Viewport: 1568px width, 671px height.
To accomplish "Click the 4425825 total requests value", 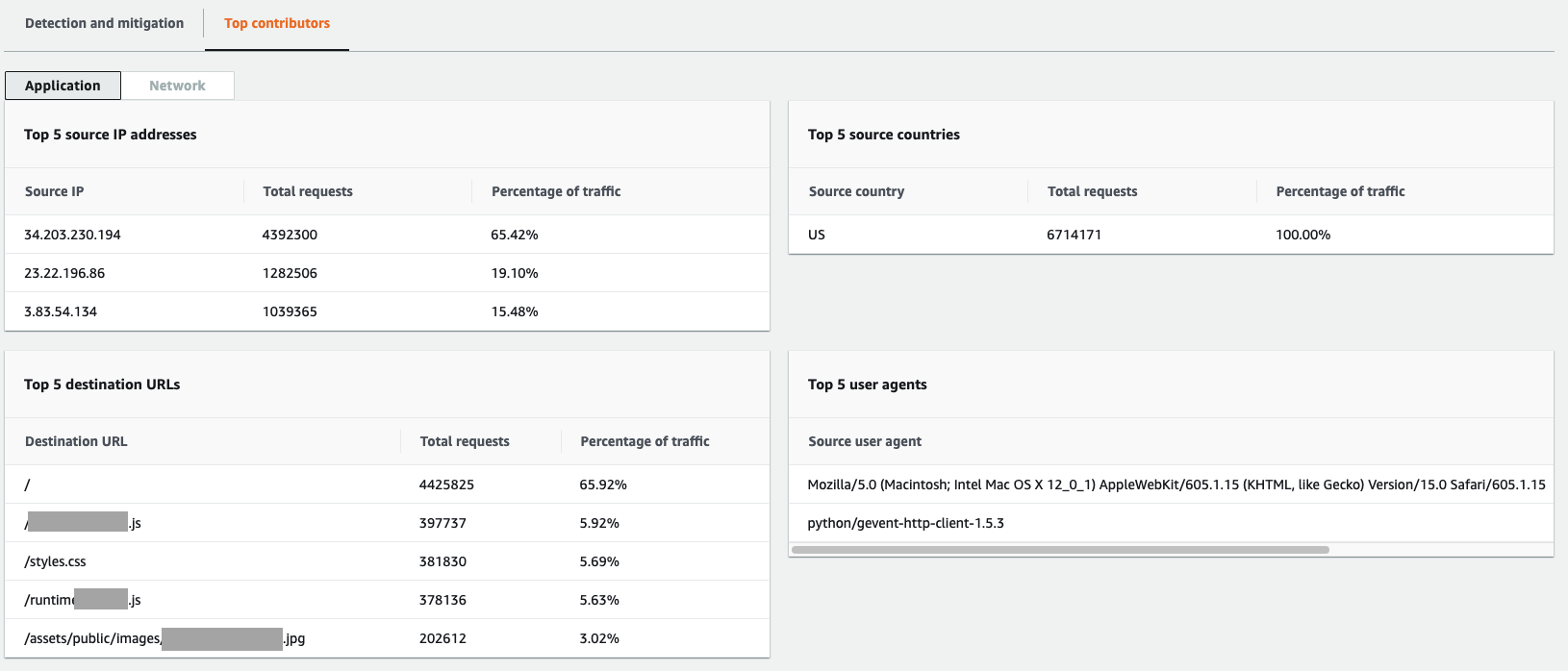I will point(446,485).
